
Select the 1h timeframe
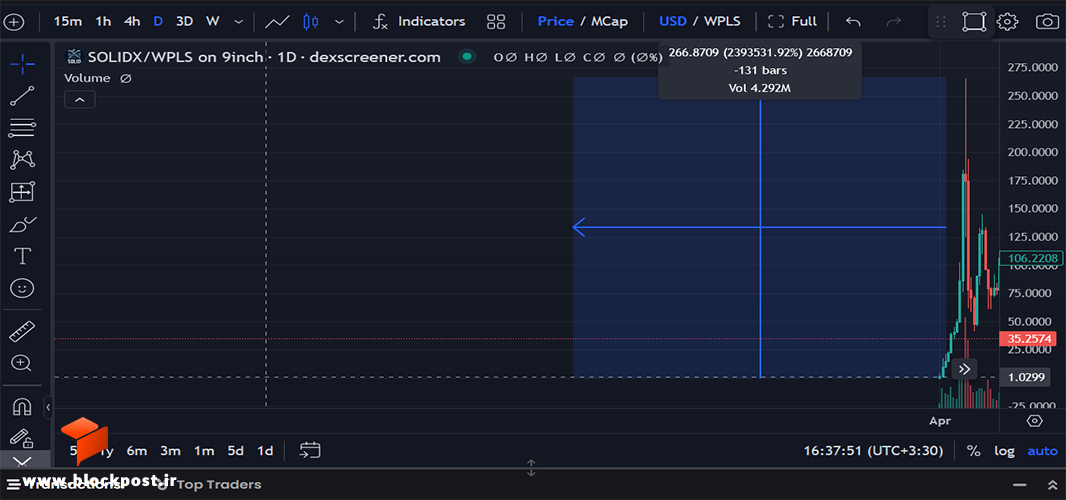(x=103, y=22)
